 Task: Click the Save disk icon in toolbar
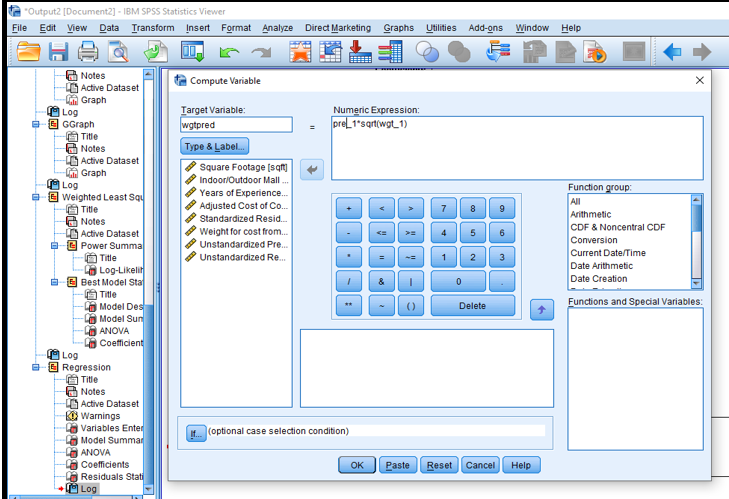pos(58,51)
